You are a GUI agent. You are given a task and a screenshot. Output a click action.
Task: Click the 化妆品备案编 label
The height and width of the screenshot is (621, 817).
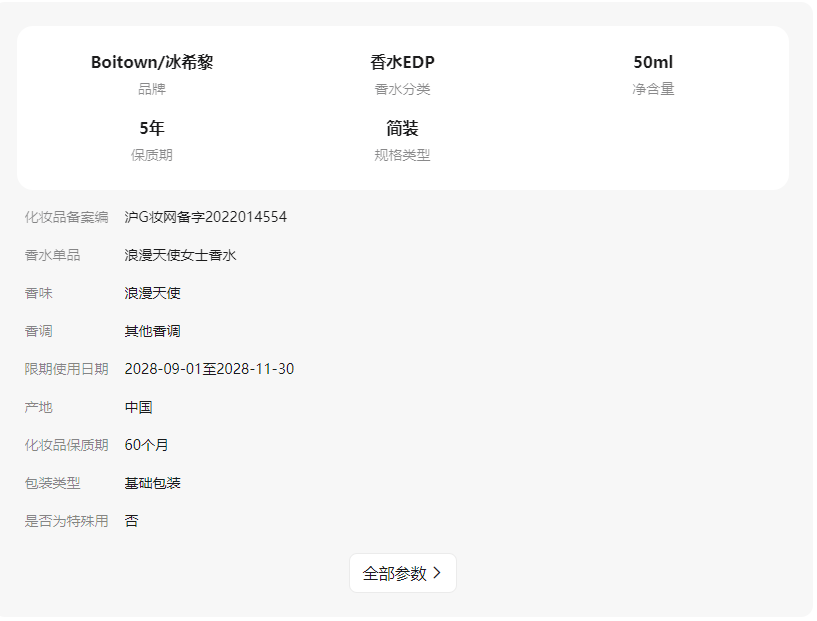[66, 217]
